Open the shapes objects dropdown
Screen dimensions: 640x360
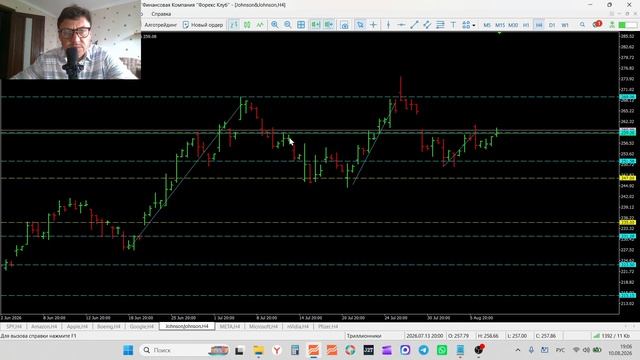pyautogui.click(x=469, y=25)
